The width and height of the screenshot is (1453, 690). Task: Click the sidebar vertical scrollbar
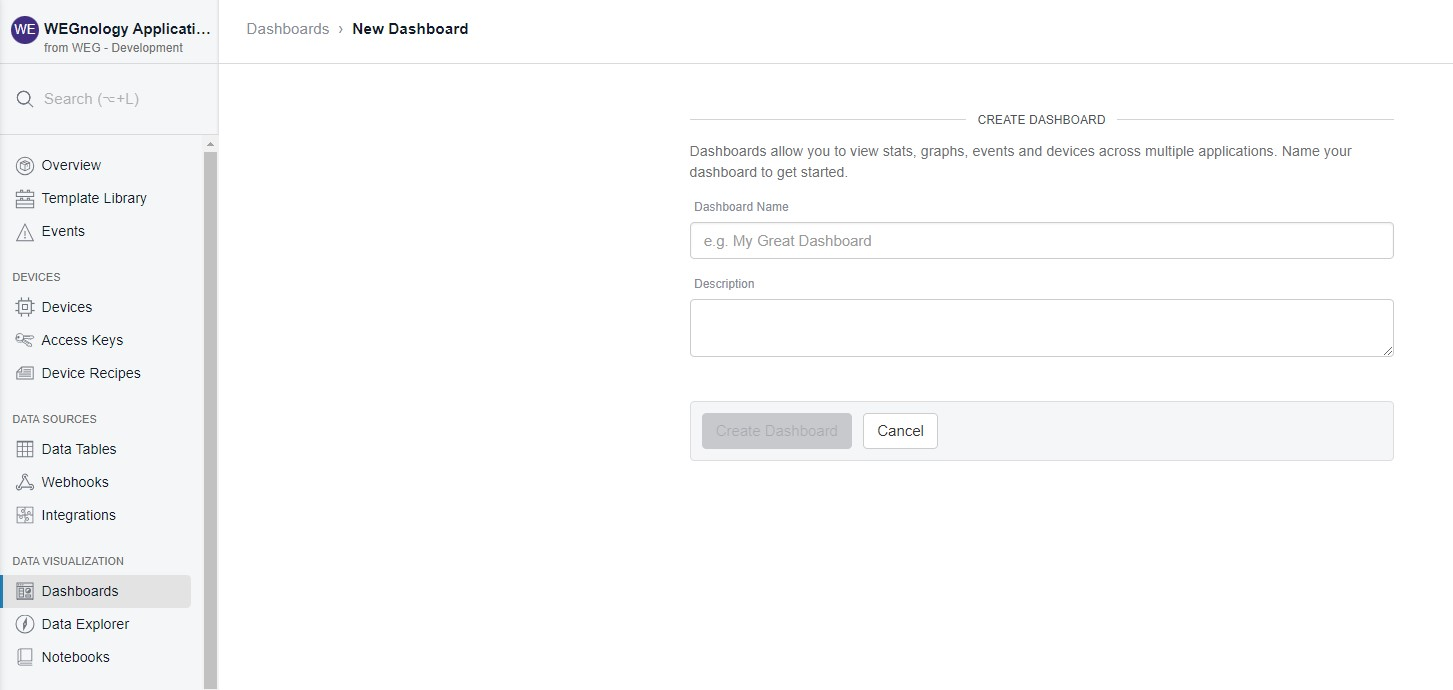210,420
